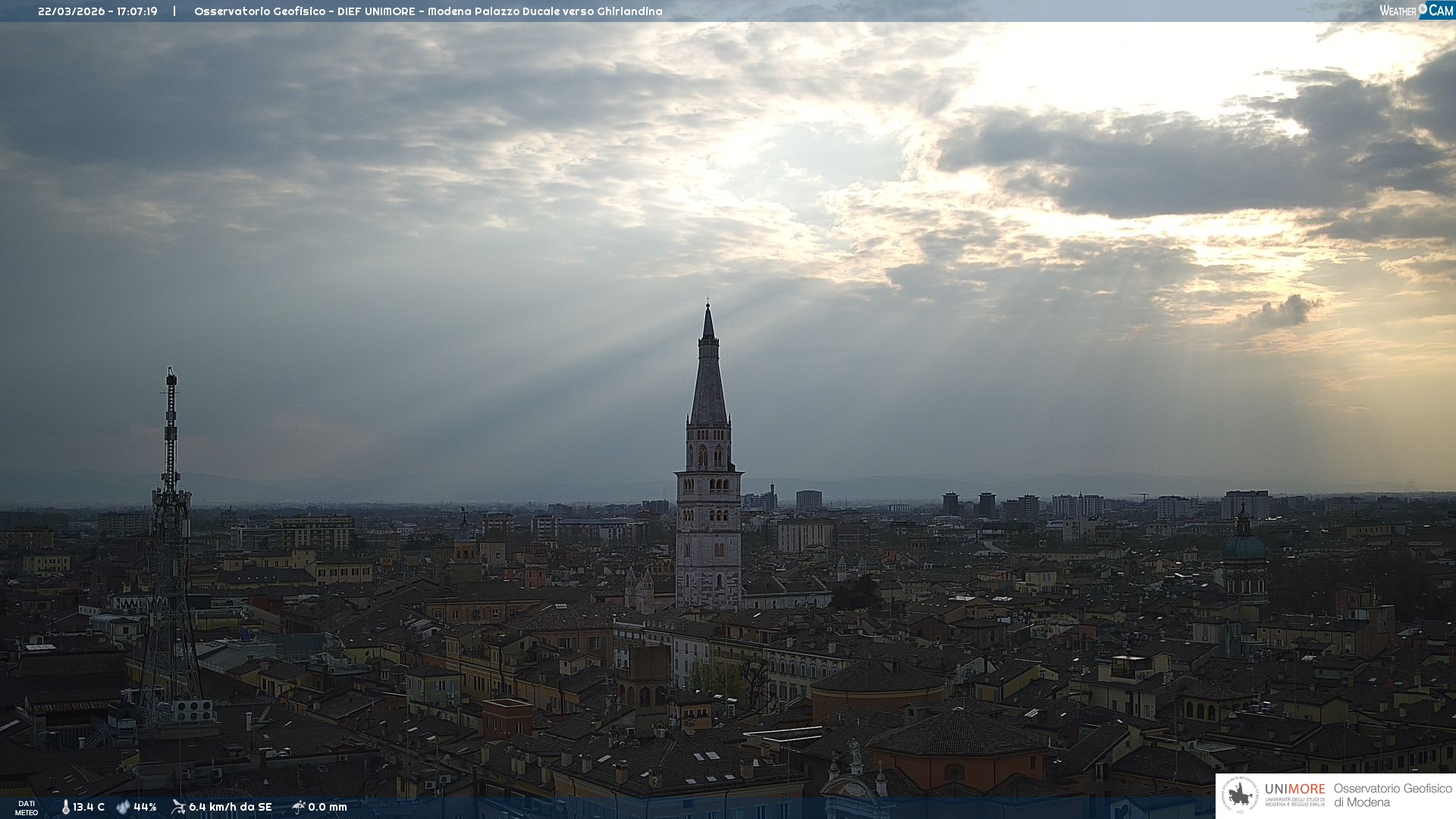Screen dimensions: 1456x819
Task: Click the wind anemometer icon
Action: [178, 807]
